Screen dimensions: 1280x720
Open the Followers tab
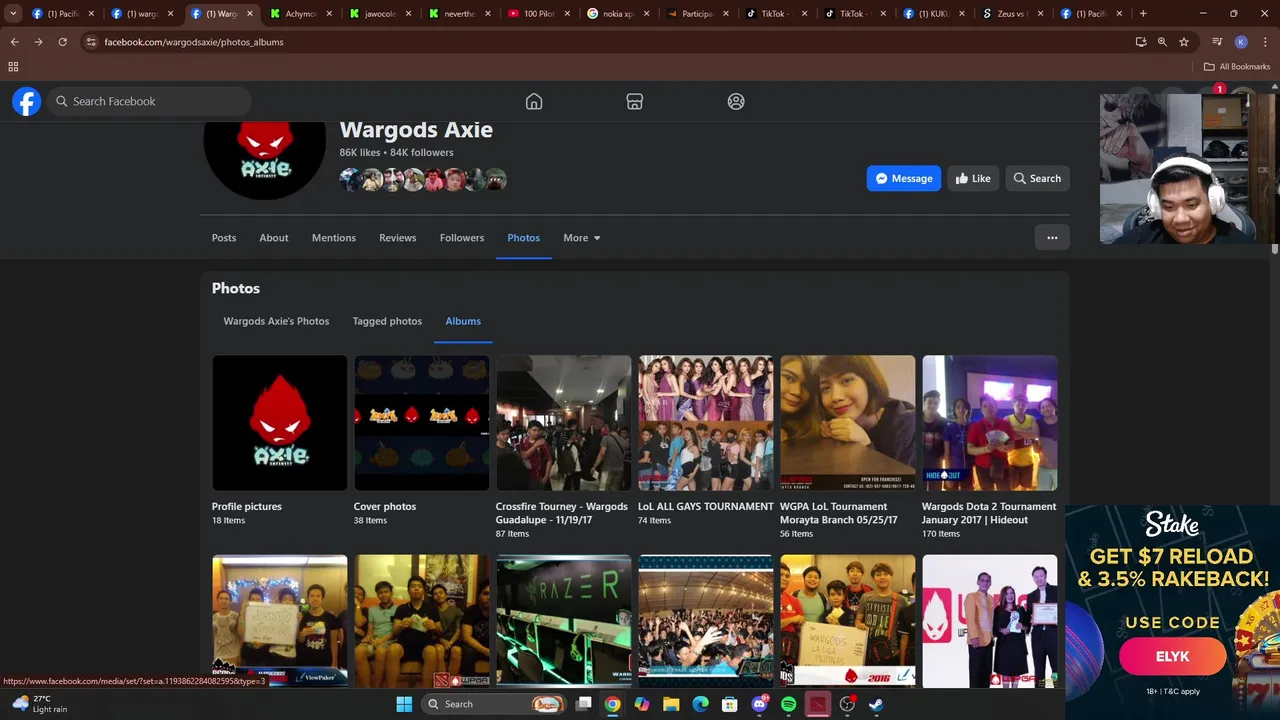[462, 238]
